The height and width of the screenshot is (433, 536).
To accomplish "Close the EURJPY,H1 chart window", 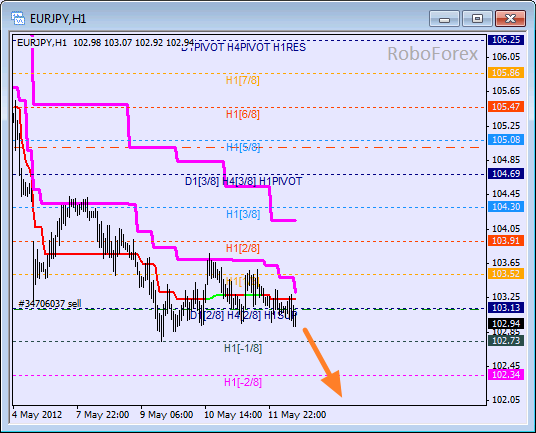I will tap(510, 18).
